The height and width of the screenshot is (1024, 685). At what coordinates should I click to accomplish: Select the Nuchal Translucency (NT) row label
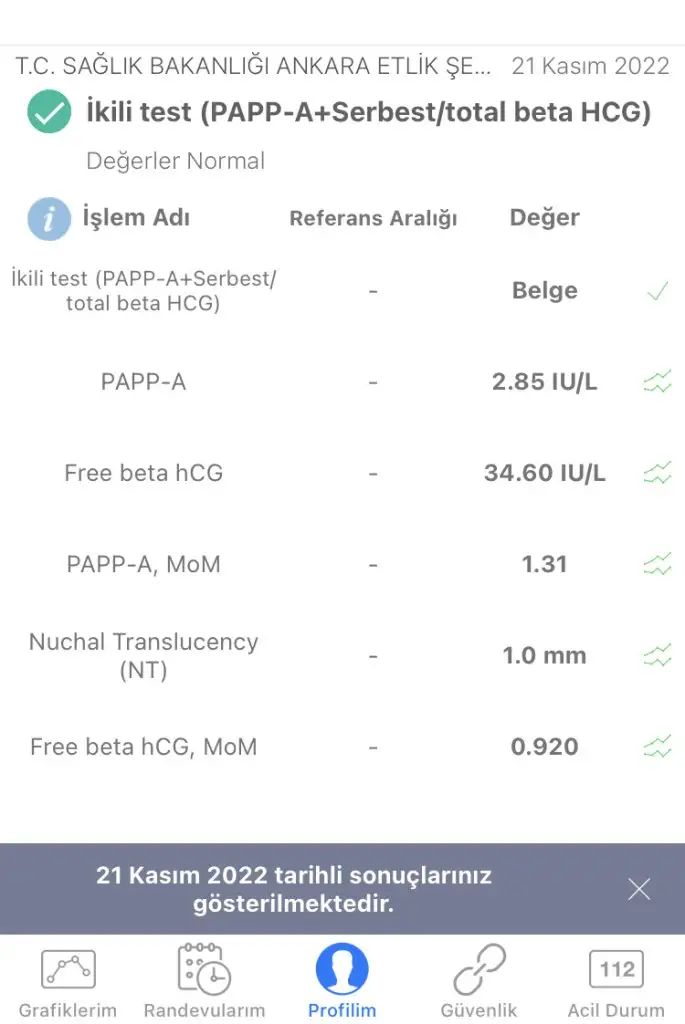[144, 656]
